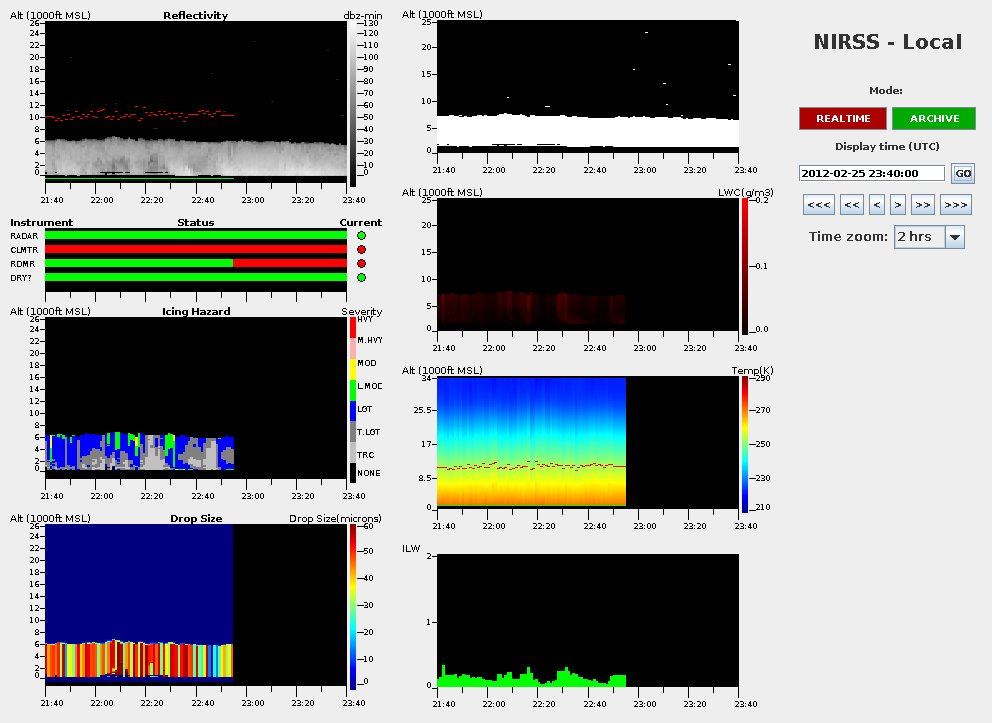Switch mode to REALTIME
This screenshot has height=723, width=992.
click(842, 118)
